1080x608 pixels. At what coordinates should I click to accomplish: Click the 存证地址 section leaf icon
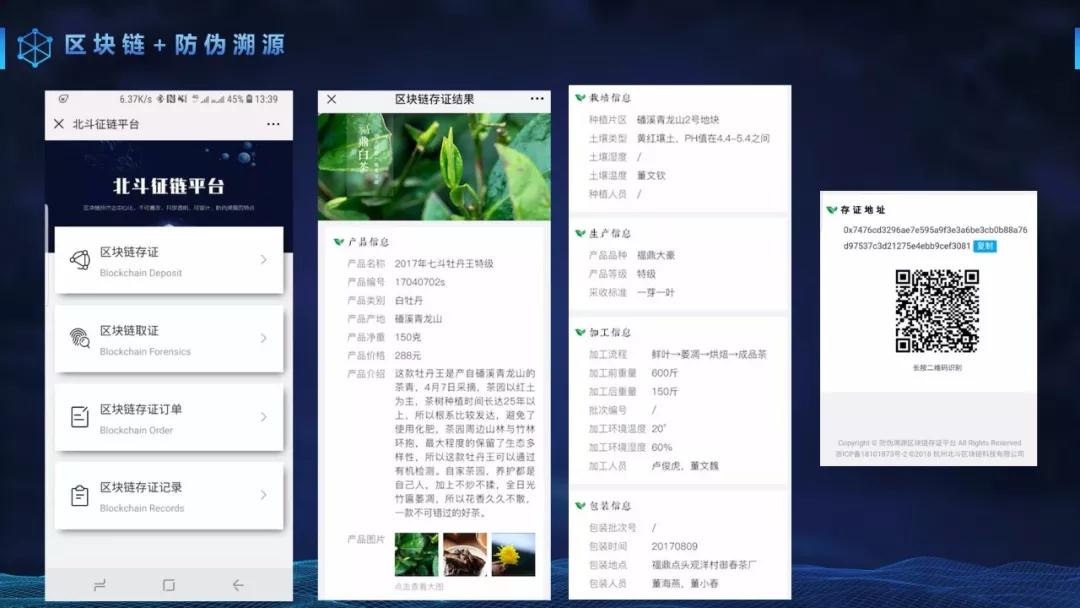pyautogui.click(x=832, y=210)
